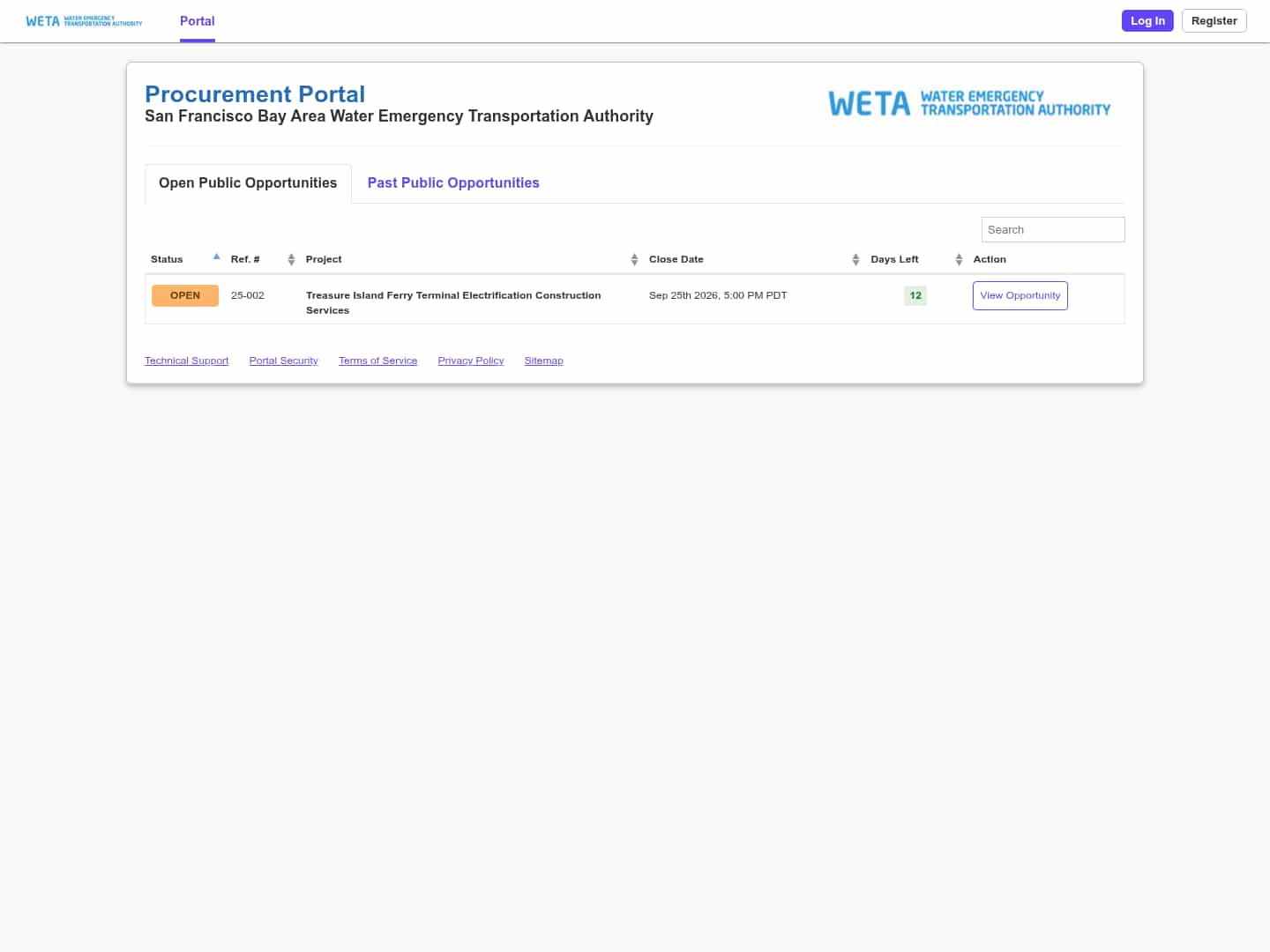1270x952 pixels.
Task: Click the WETA logo in top navigation bar
Action: (x=84, y=21)
